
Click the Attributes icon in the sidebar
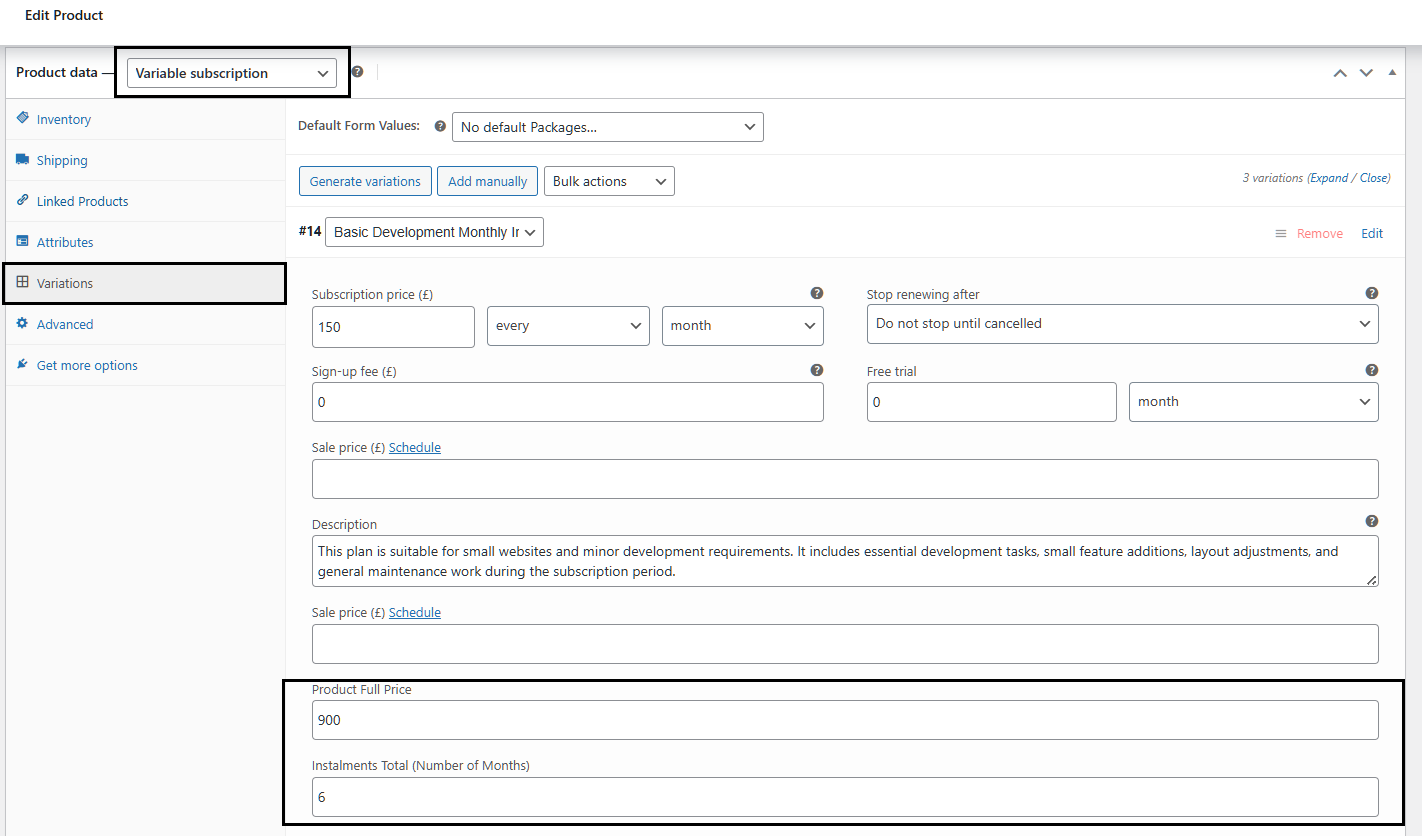pyautogui.click(x=21, y=241)
